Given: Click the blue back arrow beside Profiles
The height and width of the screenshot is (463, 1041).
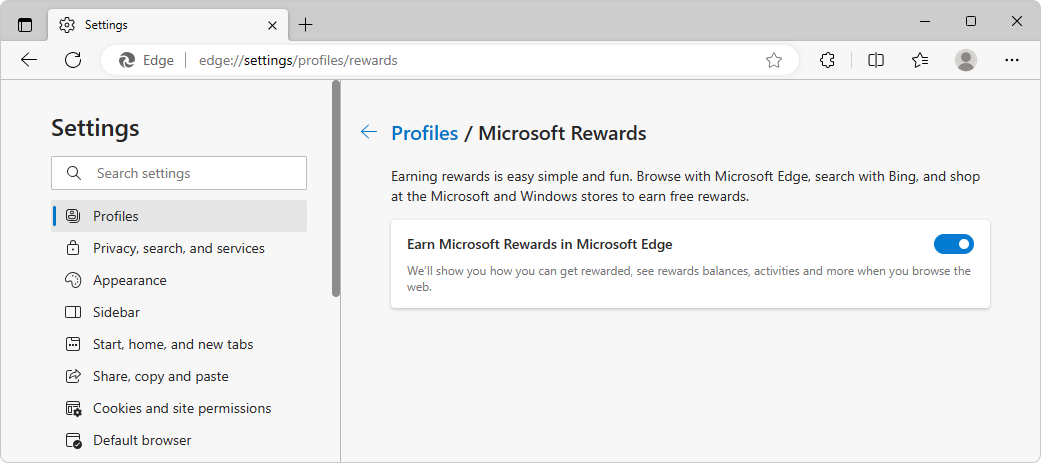Looking at the screenshot, I should pyautogui.click(x=368, y=132).
